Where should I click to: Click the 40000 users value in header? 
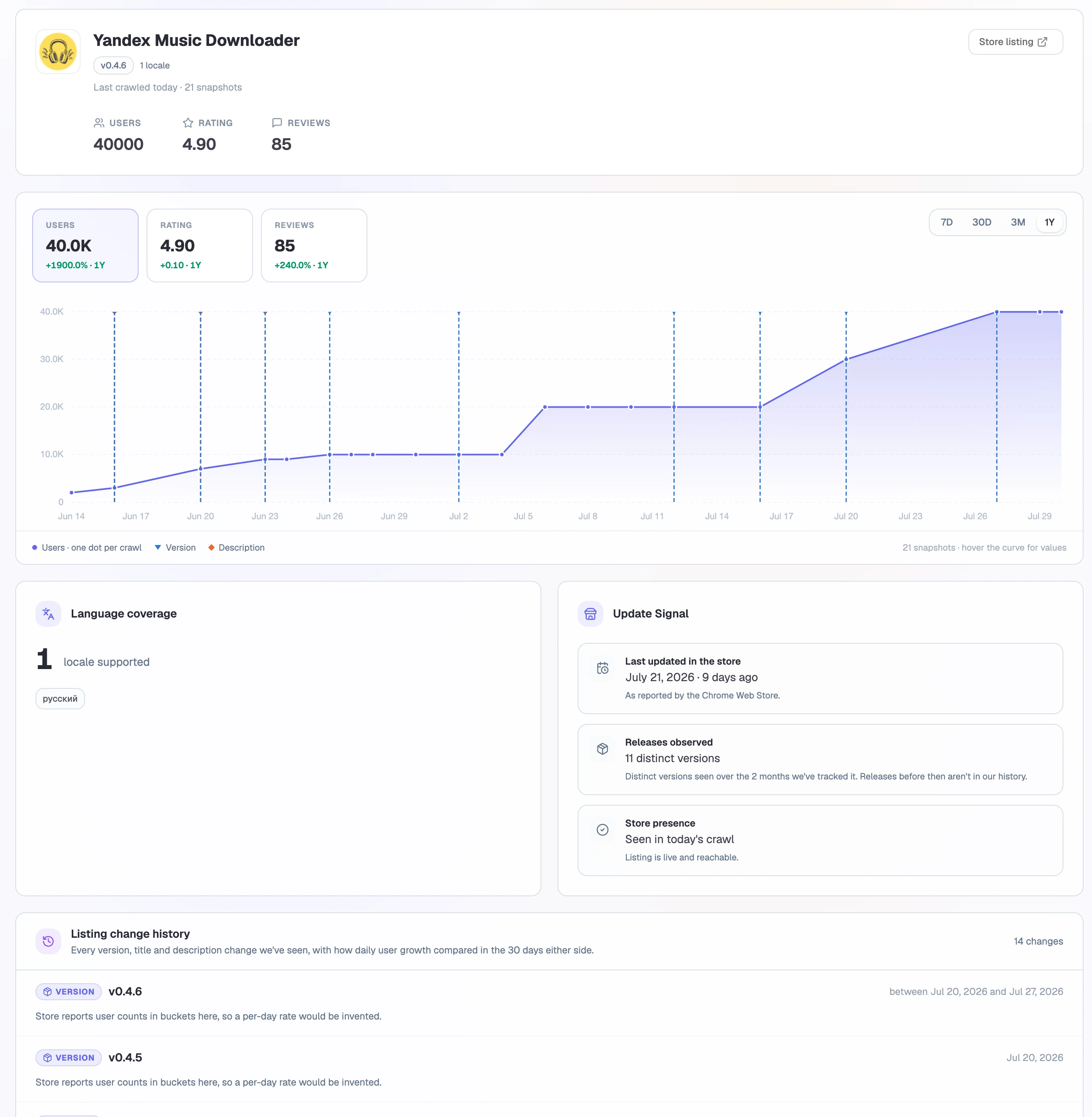pos(119,144)
